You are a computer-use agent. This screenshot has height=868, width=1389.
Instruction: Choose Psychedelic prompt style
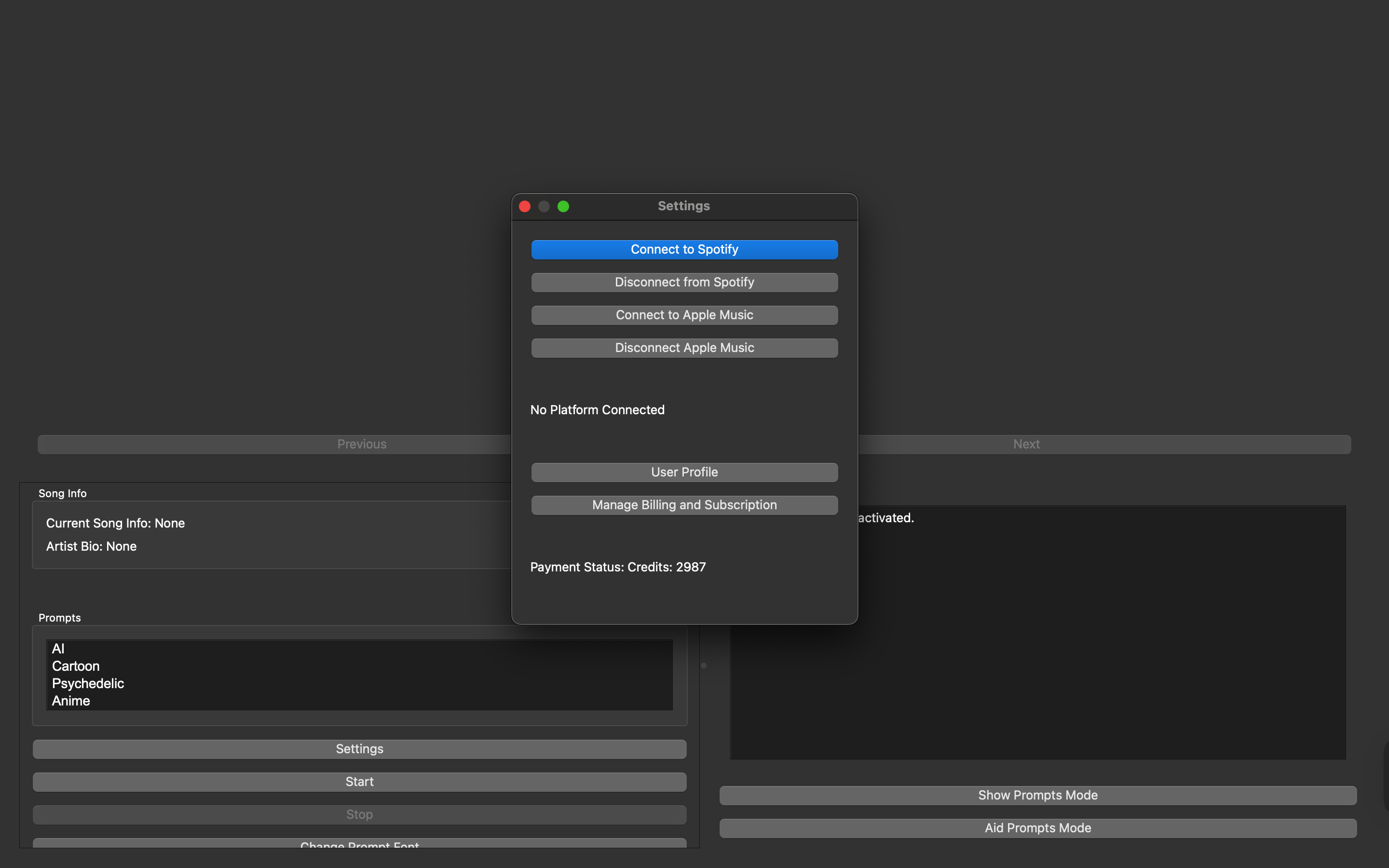(88, 683)
